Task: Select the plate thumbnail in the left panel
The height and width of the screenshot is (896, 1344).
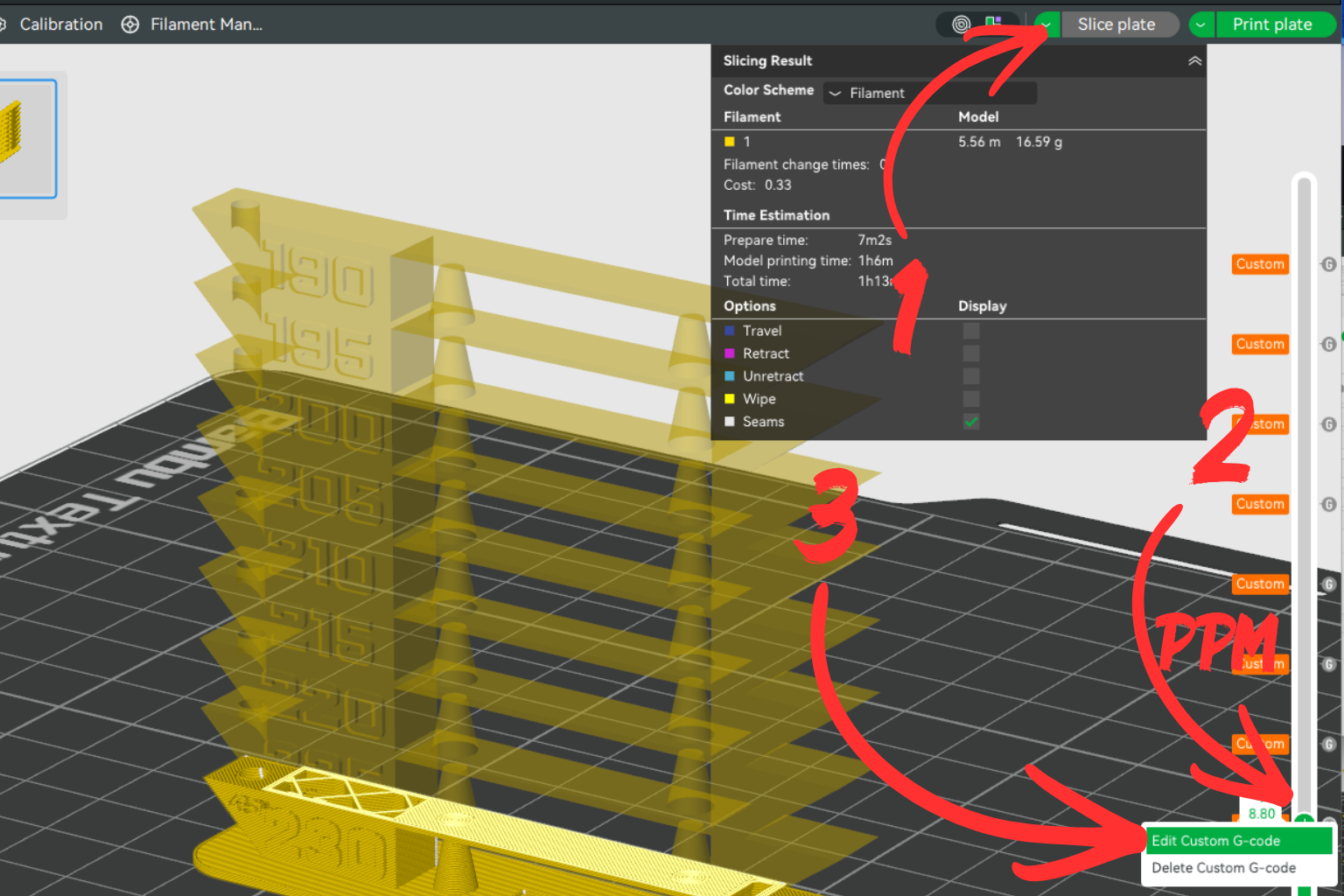Action: point(26,139)
